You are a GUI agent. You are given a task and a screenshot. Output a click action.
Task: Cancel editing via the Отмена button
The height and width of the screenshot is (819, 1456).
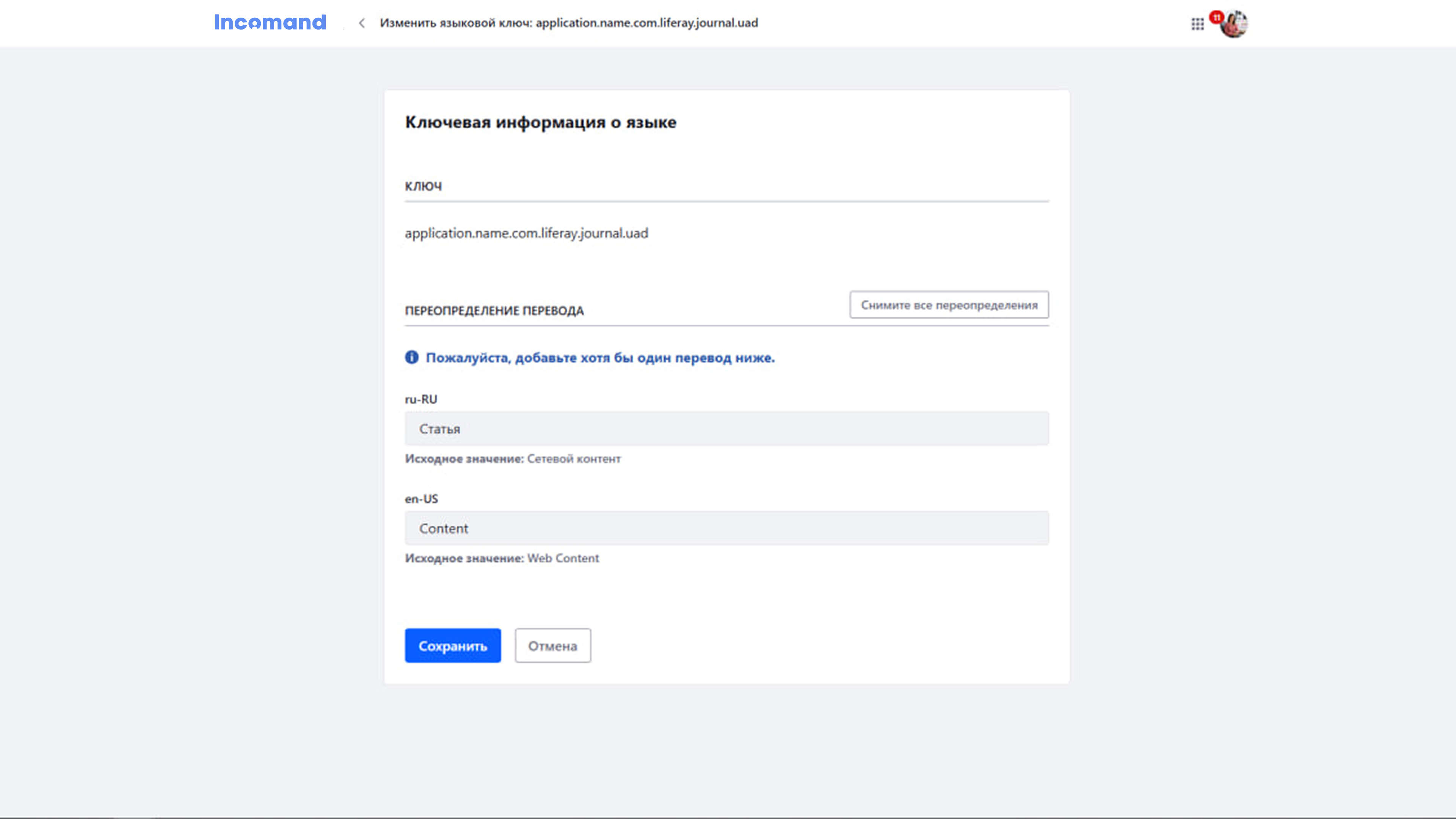552,645
